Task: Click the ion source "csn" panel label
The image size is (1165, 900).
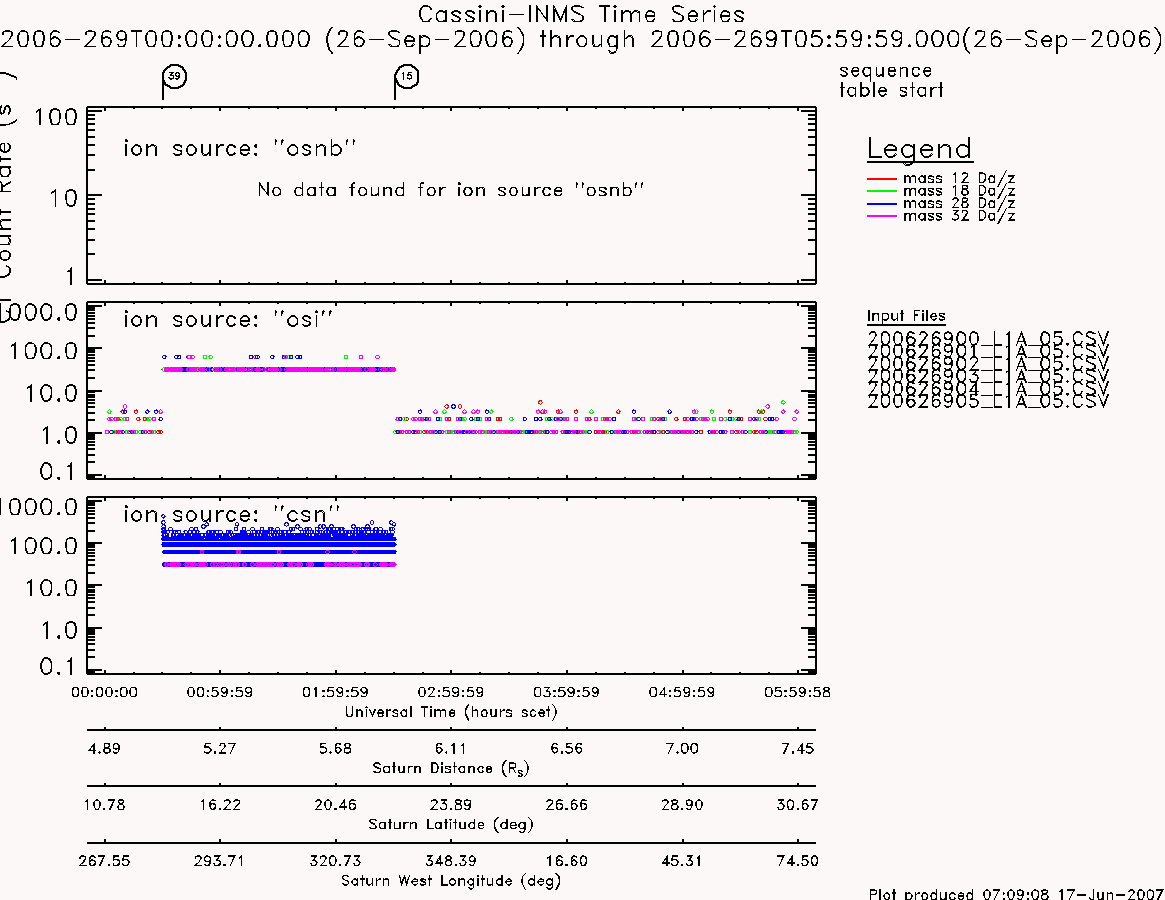Action: pyautogui.click(x=232, y=514)
